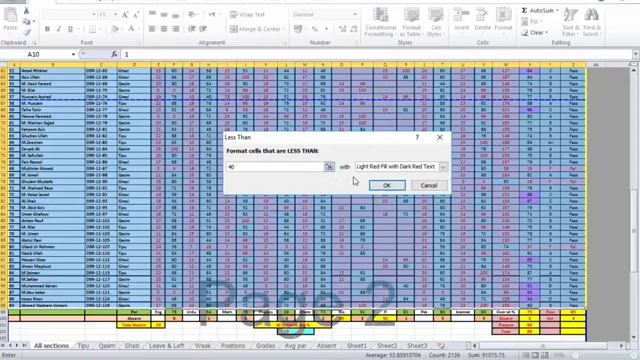This screenshot has height=360, width=640.
Task: Switch to the Tipu sheet tab
Action: click(83, 346)
